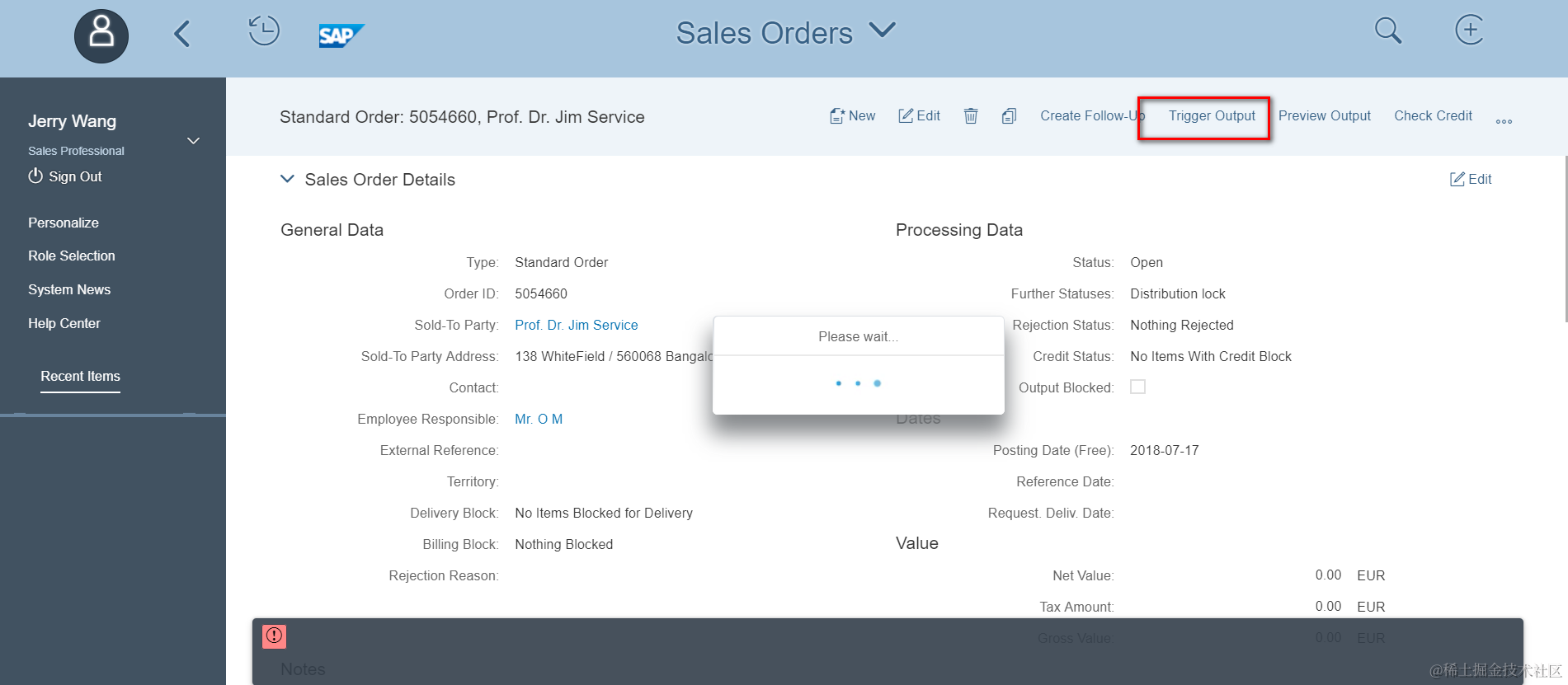Viewport: 1568px width, 685px height.
Task: Open System News in the sidebar
Action: (69, 289)
